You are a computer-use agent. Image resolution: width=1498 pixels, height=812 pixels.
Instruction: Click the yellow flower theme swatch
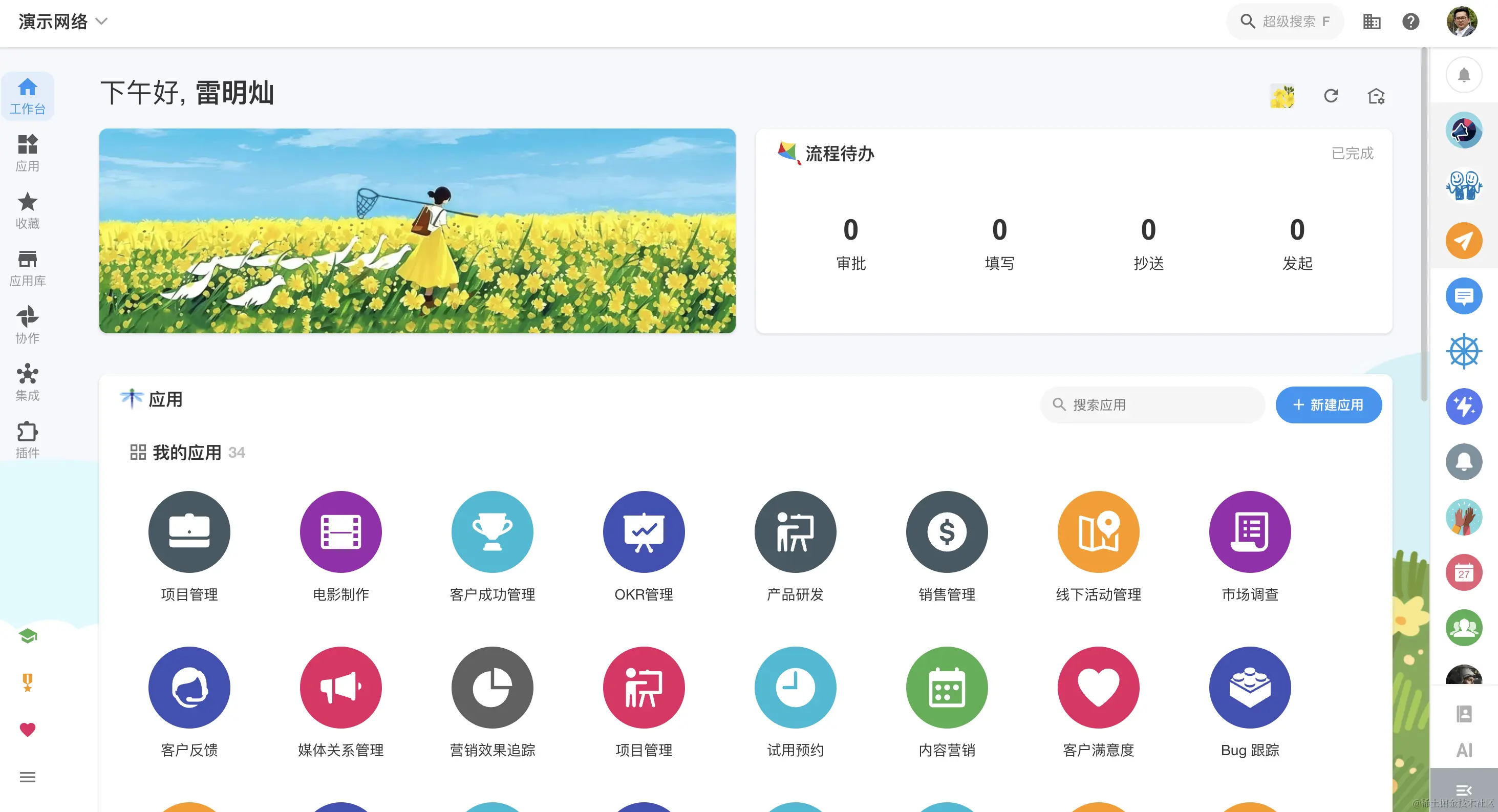pyautogui.click(x=1281, y=96)
